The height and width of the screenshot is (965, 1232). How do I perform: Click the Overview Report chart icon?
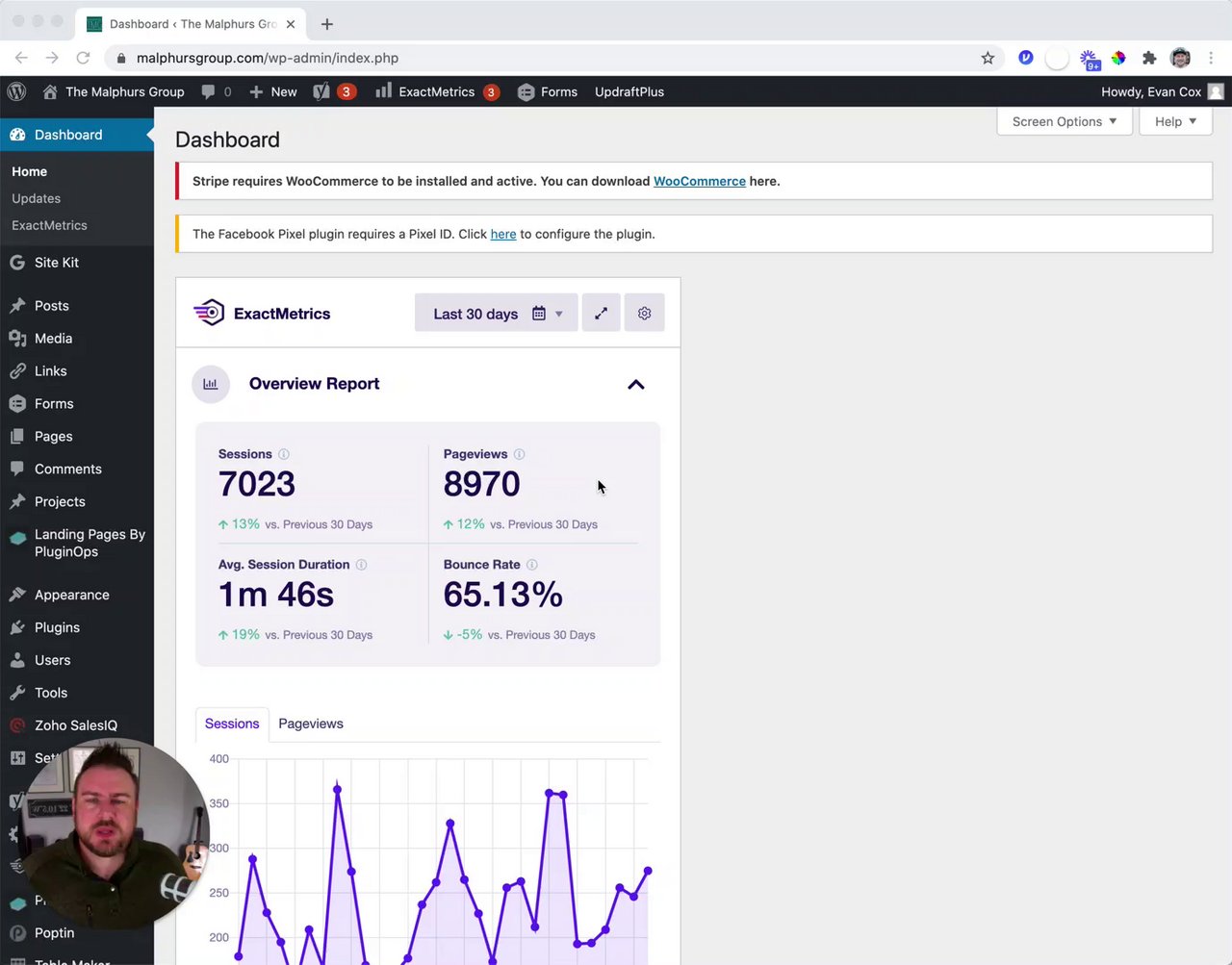click(x=211, y=384)
